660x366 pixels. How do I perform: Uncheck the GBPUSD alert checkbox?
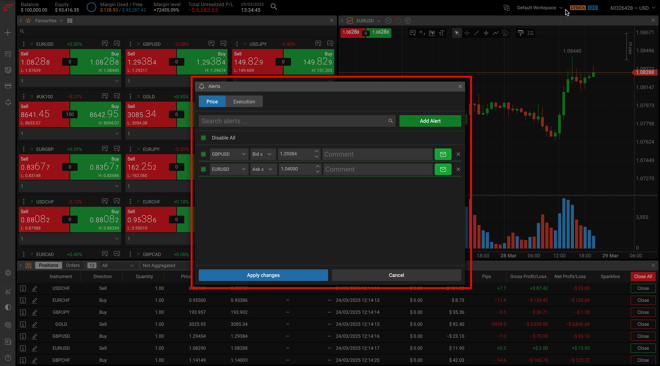204,154
